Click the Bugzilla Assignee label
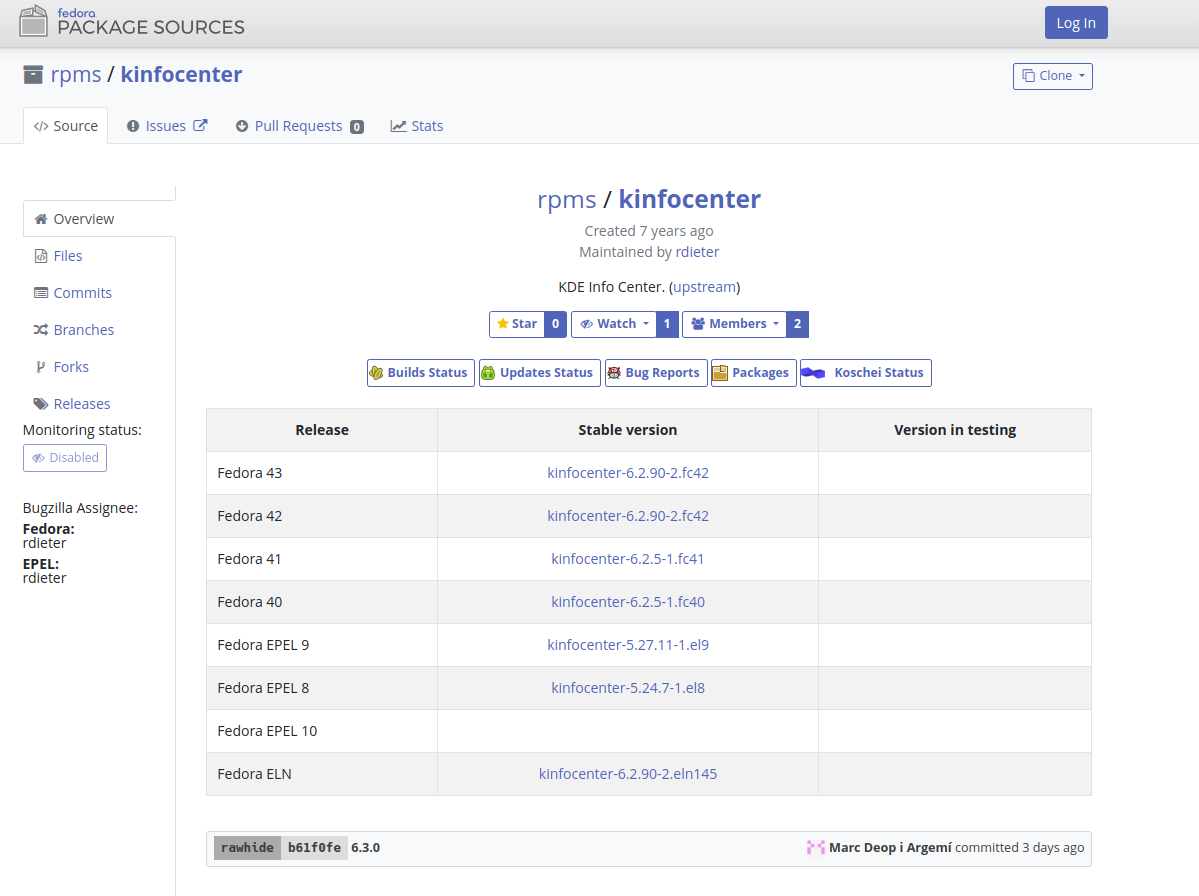The height and width of the screenshot is (896, 1199). [80, 508]
